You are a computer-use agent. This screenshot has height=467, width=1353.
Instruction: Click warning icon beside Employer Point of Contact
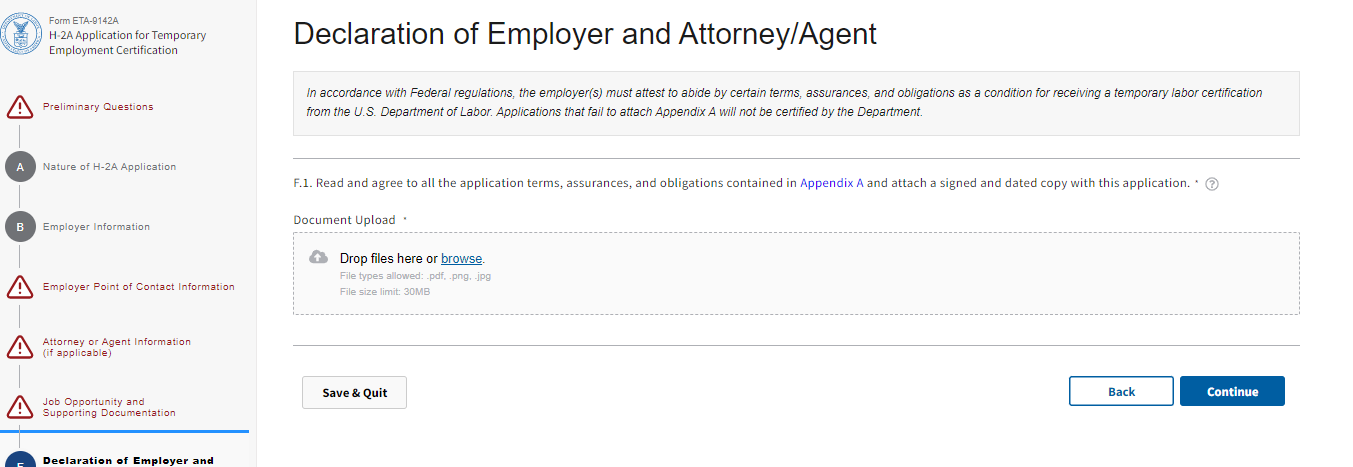click(20, 287)
